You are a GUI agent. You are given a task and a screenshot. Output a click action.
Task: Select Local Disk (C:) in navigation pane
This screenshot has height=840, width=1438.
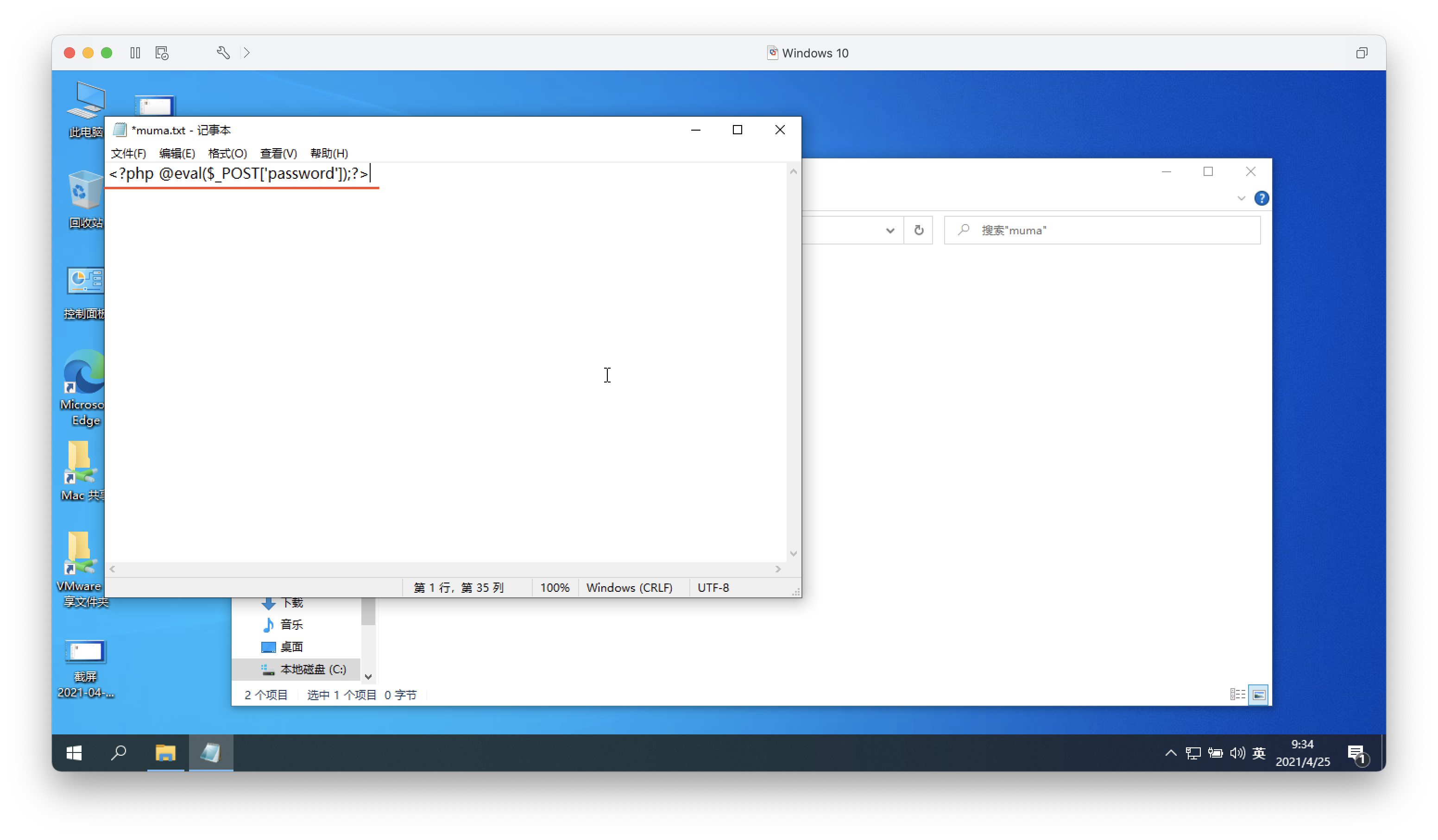(x=303, y=669)
